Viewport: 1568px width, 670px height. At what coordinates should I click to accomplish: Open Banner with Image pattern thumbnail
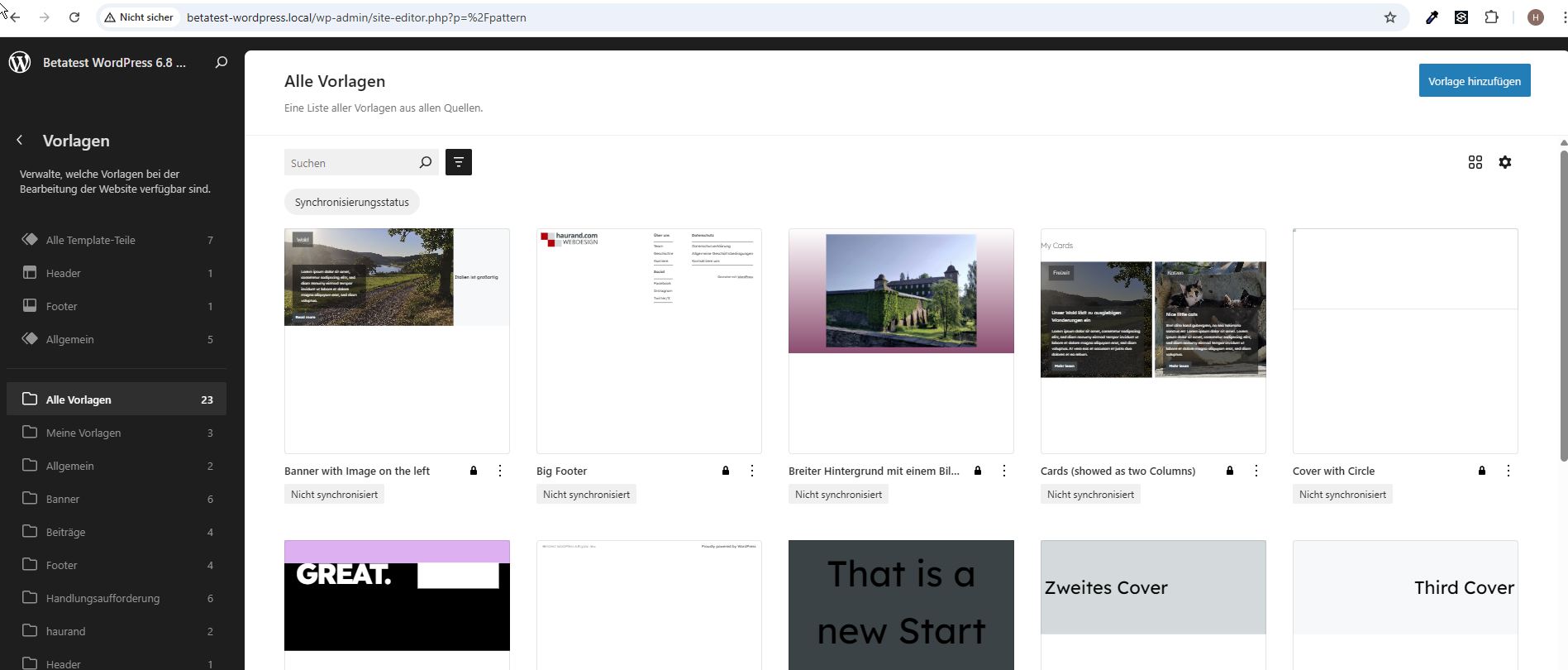click(x=397, y=341)
